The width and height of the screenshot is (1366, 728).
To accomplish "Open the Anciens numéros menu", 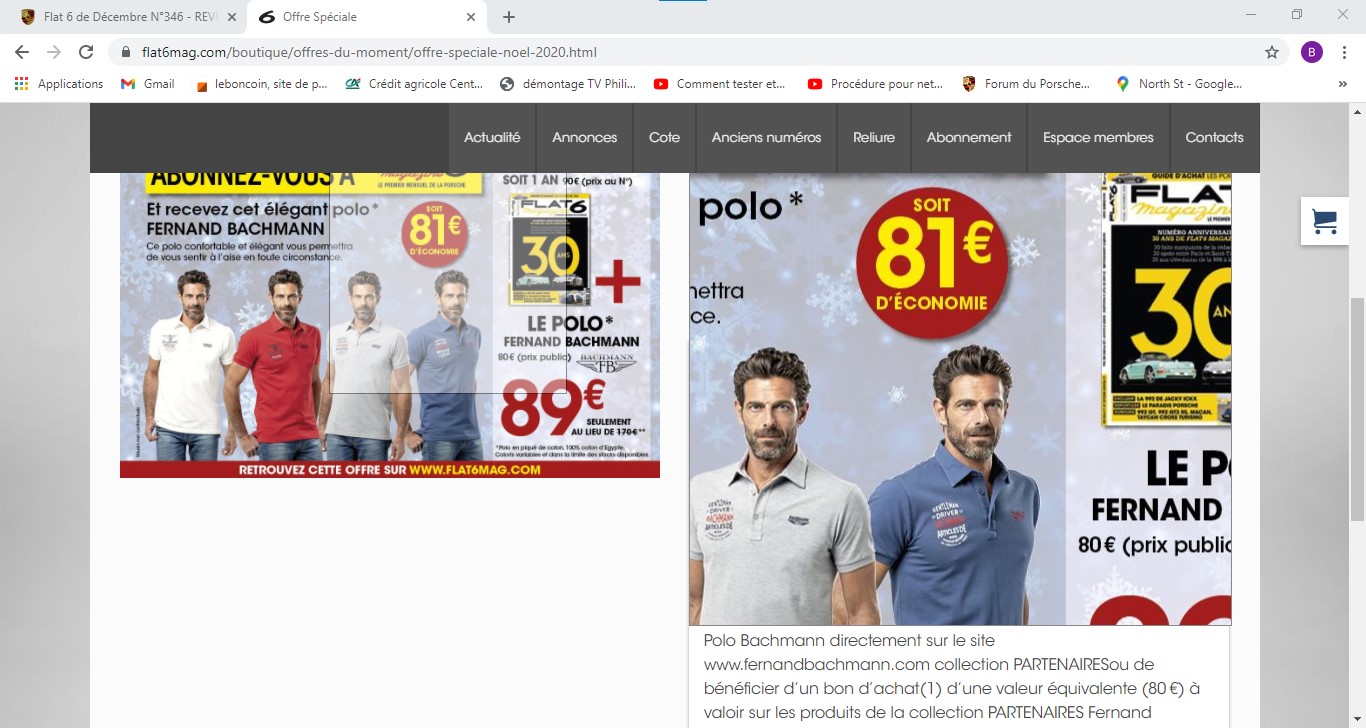I will click(766, 138).
